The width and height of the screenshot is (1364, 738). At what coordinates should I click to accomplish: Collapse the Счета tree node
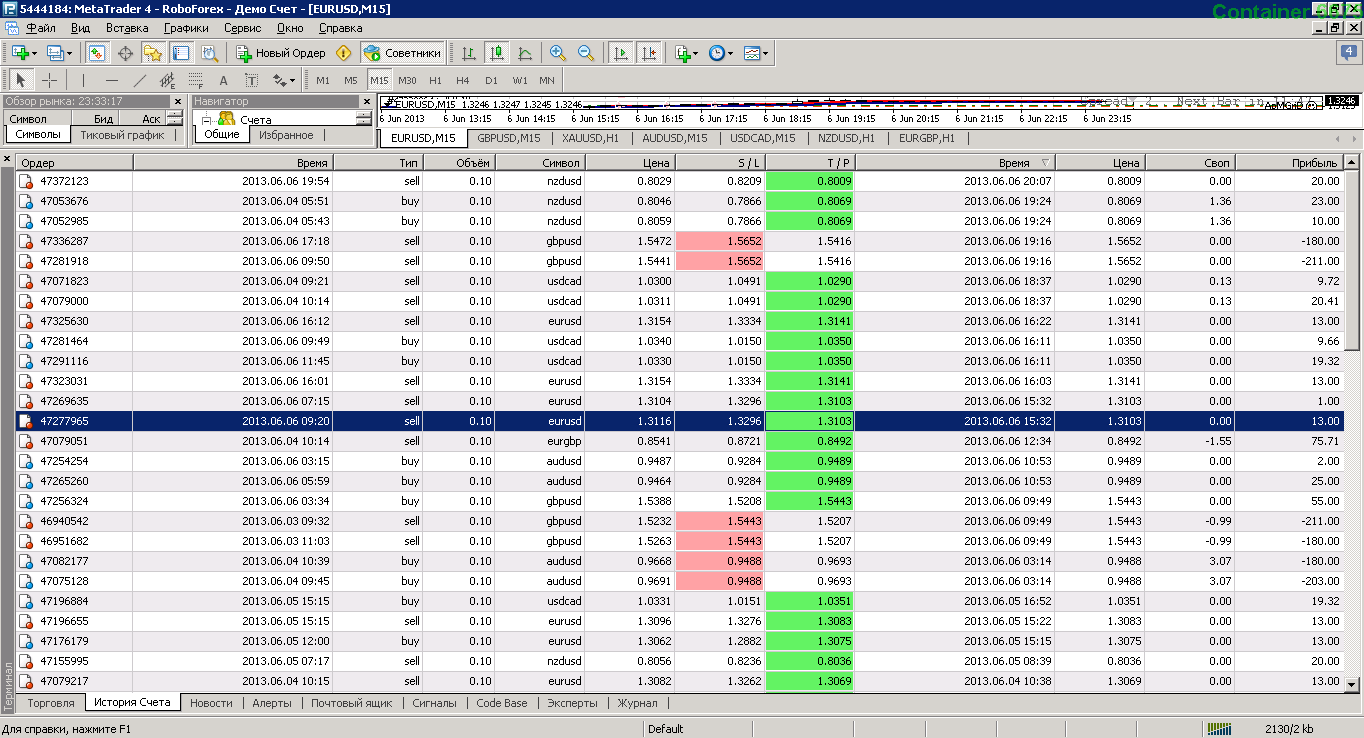[207, 119]
